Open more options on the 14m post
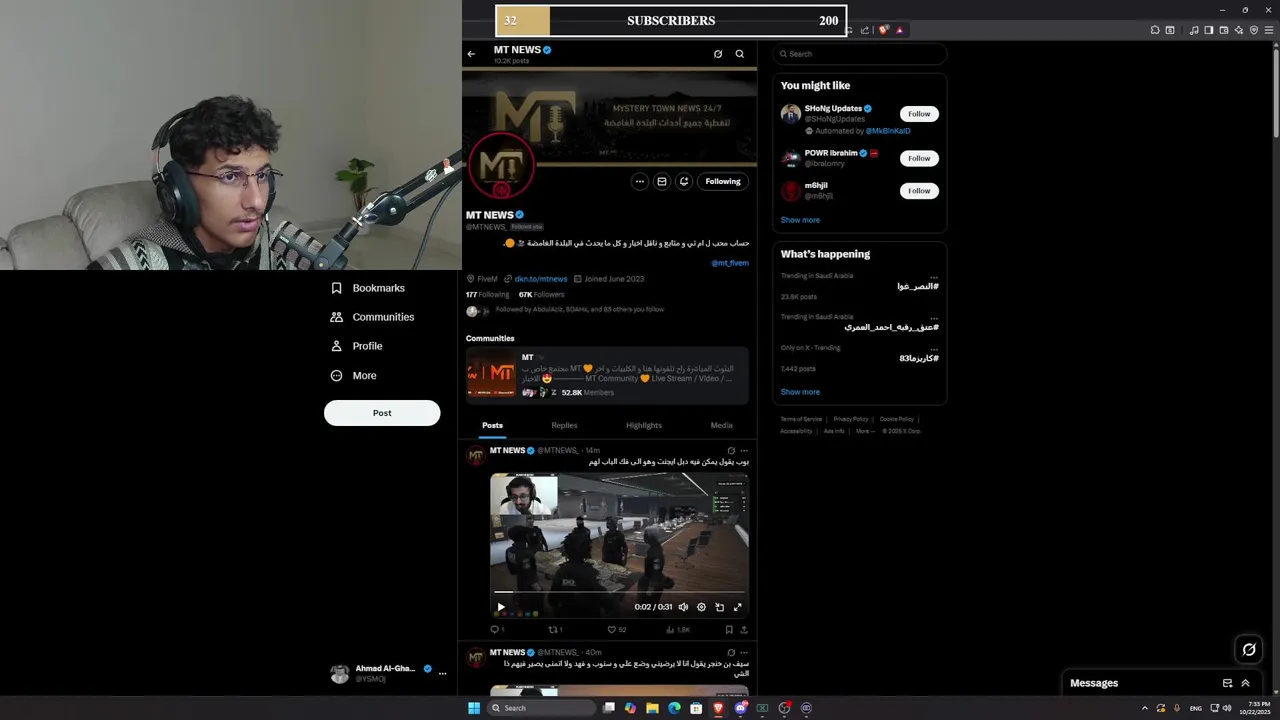 tap(744, 451)
